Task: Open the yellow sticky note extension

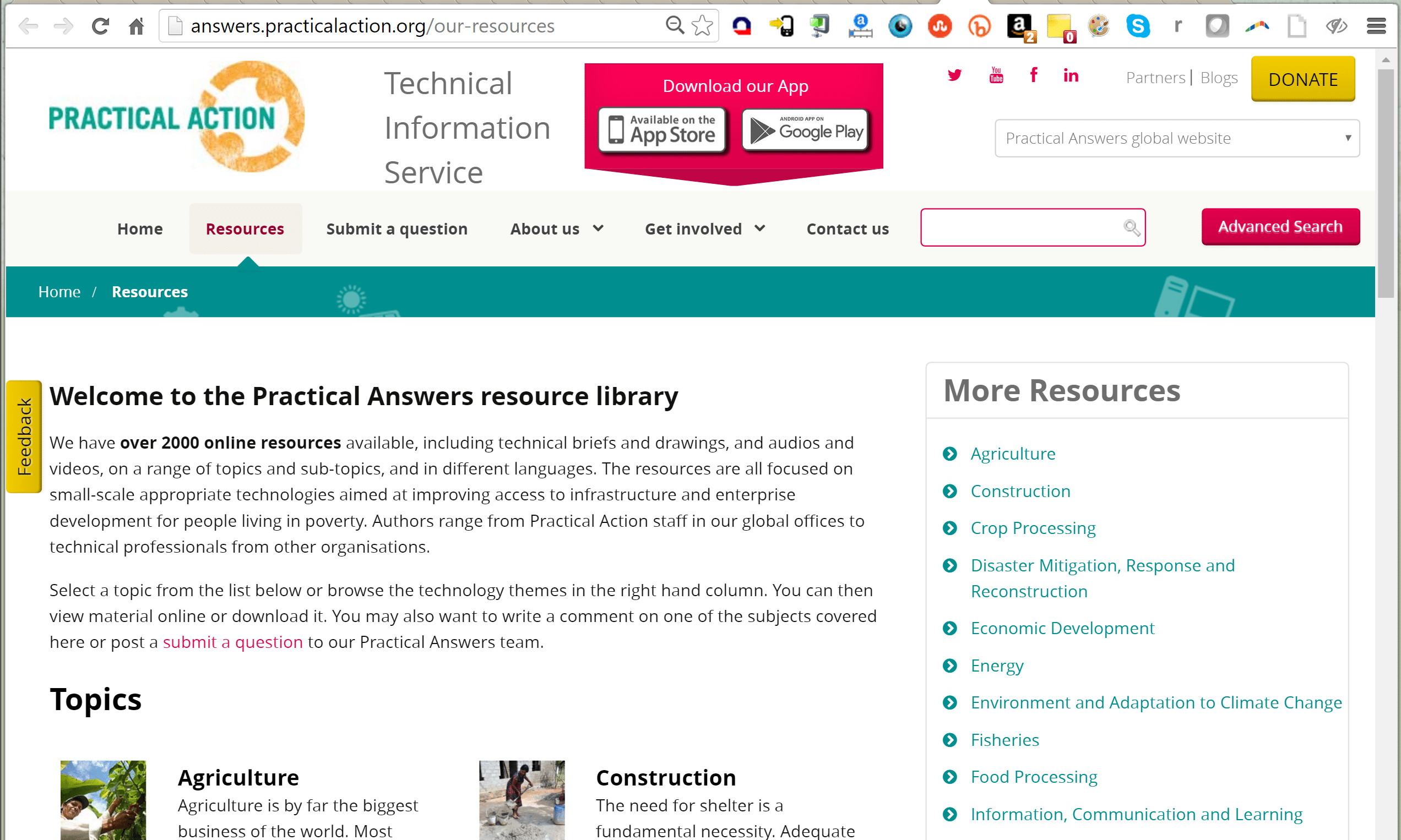Action: pos(1060,27)
